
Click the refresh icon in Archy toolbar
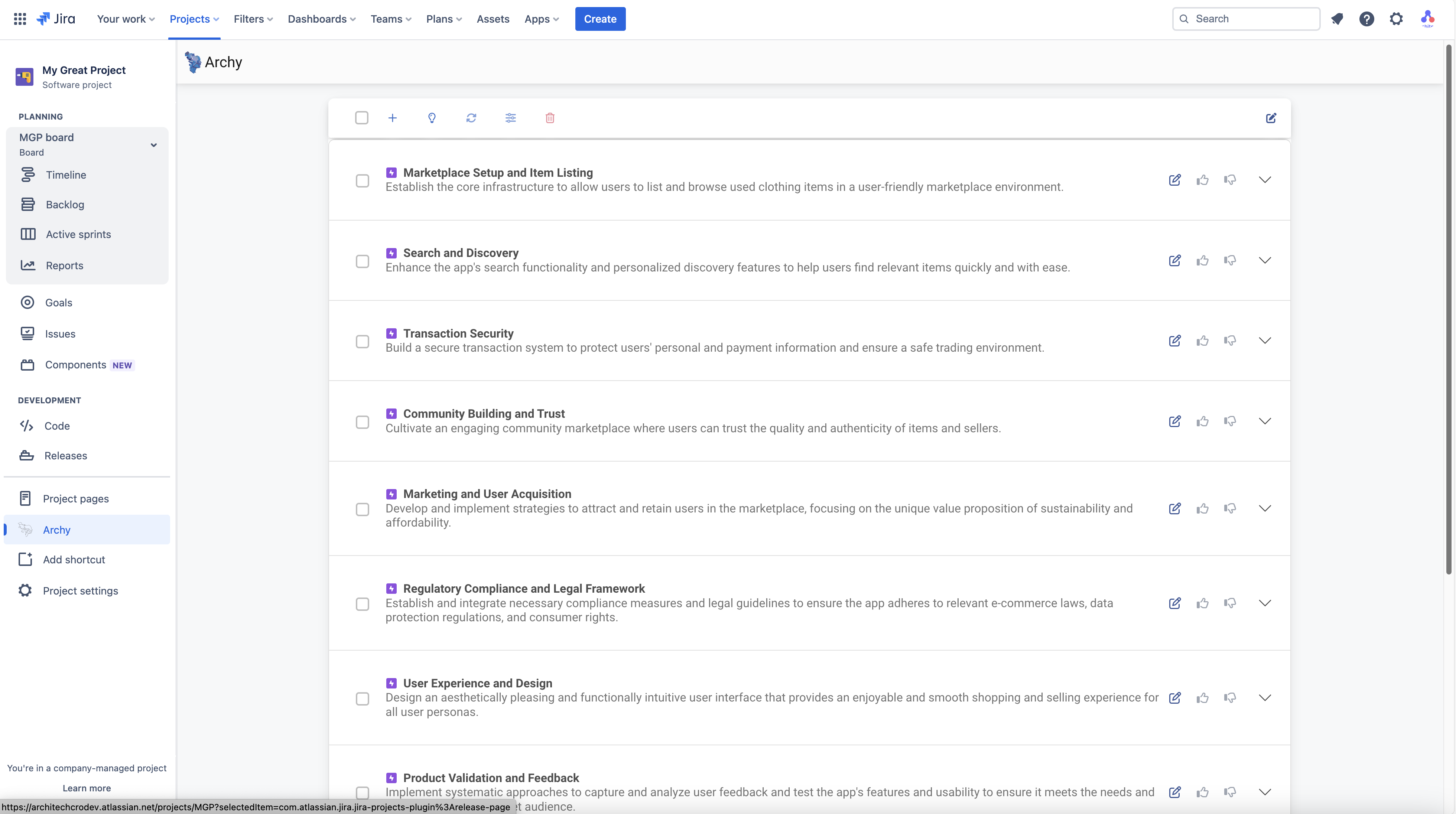pos(471,118)
